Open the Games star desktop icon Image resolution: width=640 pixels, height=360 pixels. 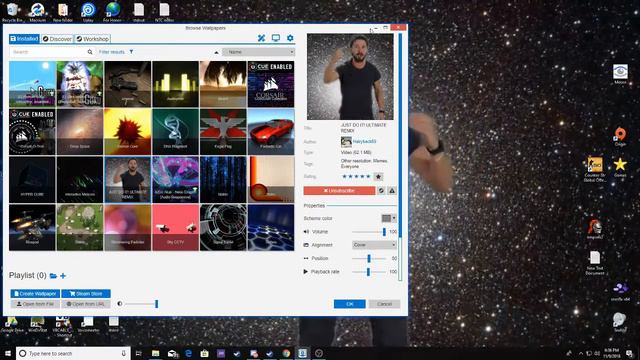coord(620,167)
